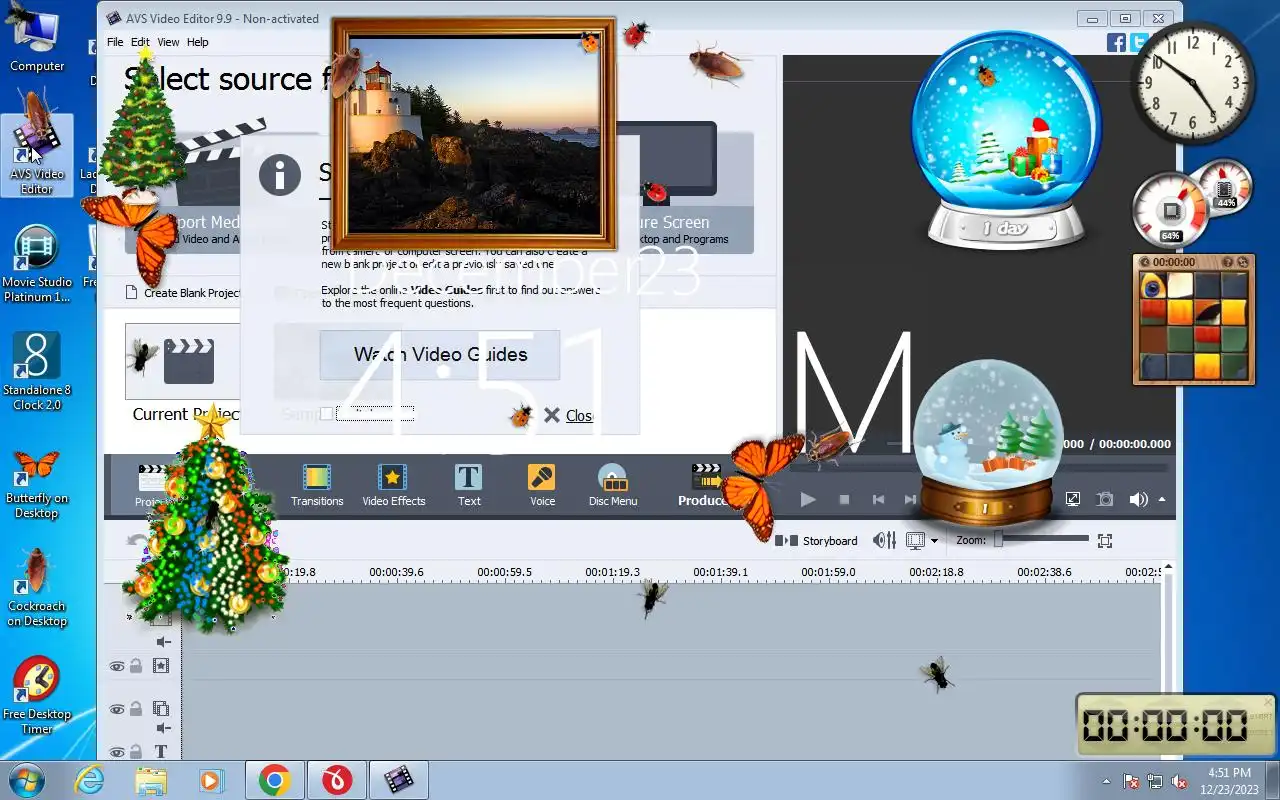Open Windows Explorer folder on taskbar
The width and height of the screenshot is (1280, 800).
pos(151,780)
